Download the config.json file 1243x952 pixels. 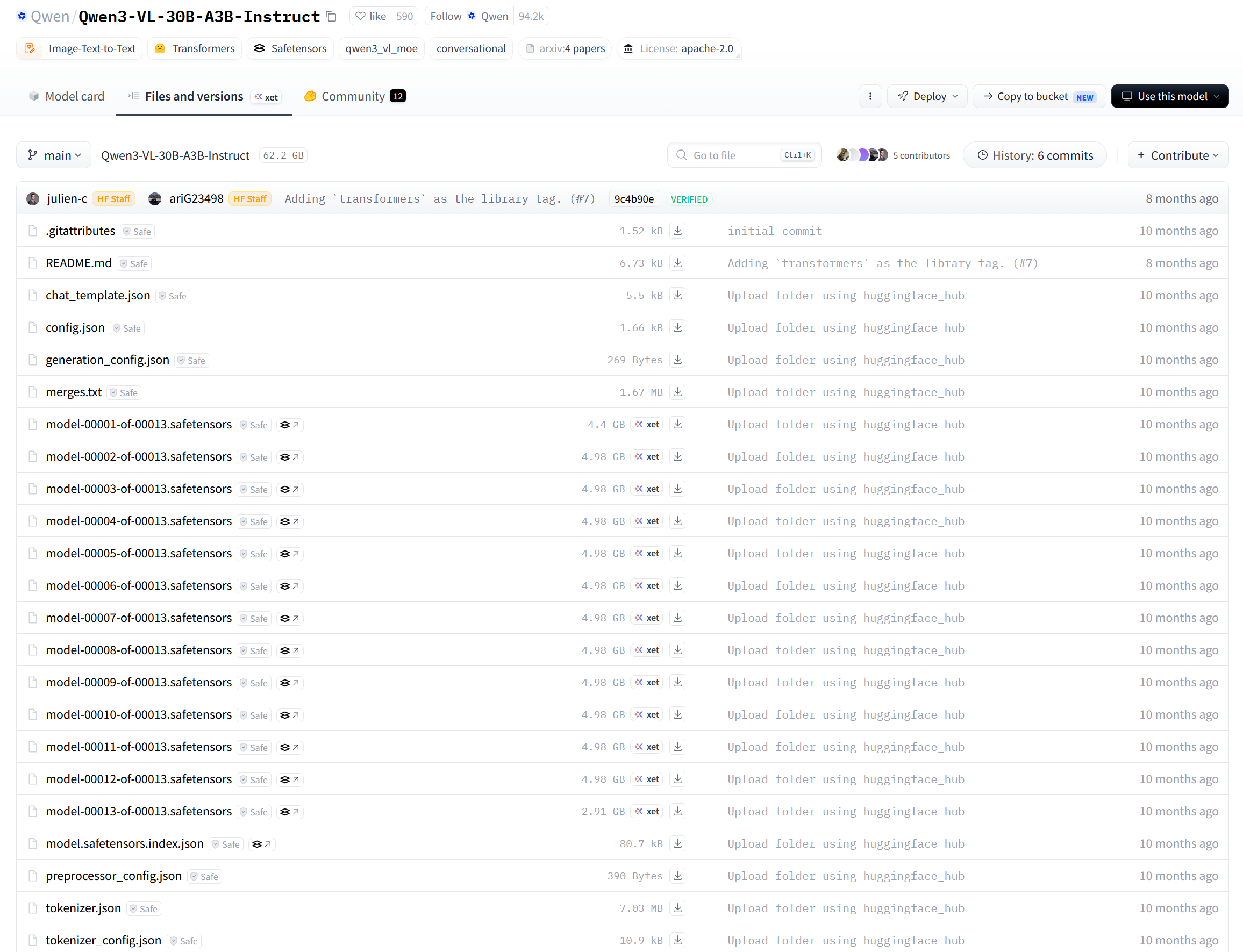(x=677, y=327)
